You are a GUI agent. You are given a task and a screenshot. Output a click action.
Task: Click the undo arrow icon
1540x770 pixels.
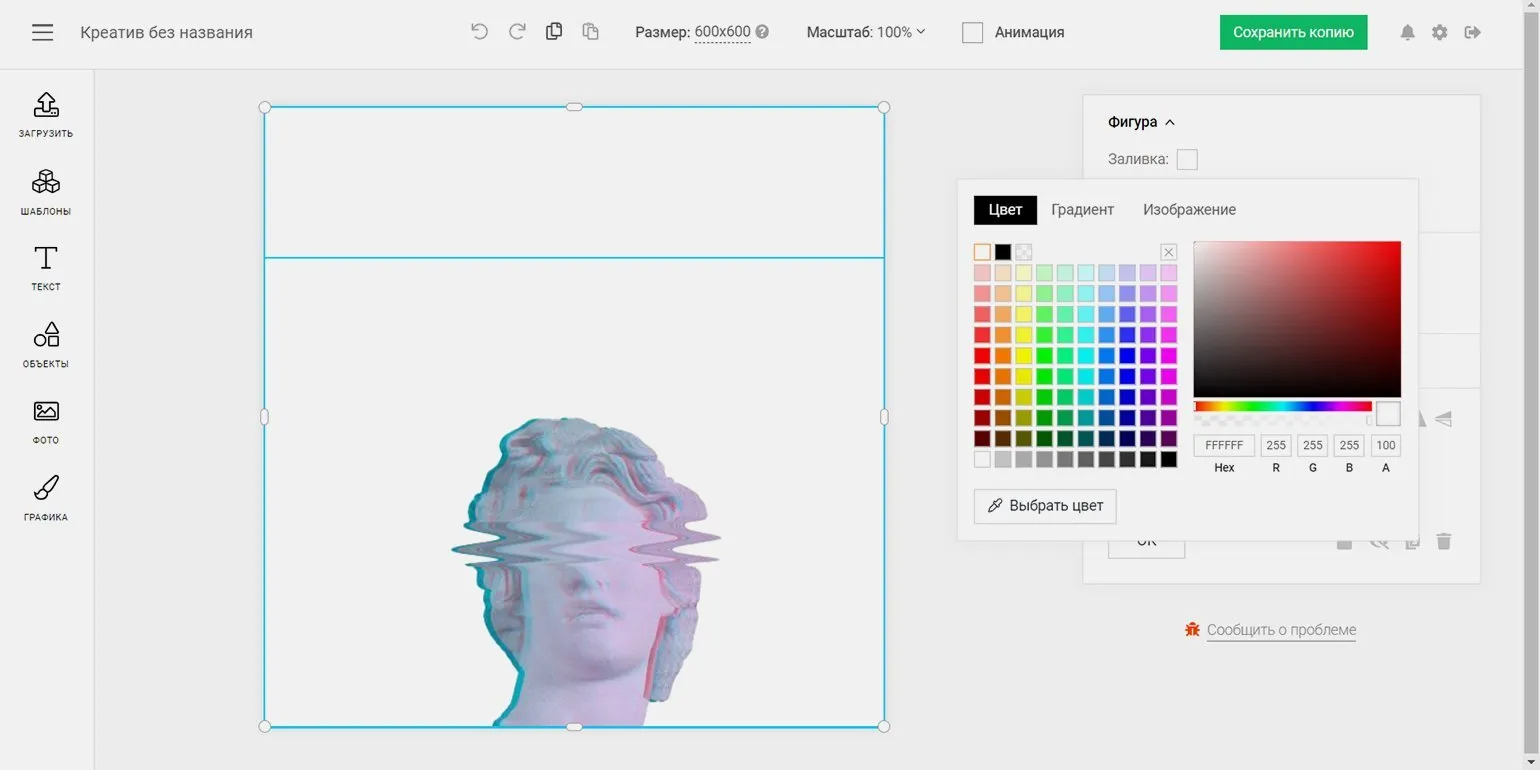480,32
